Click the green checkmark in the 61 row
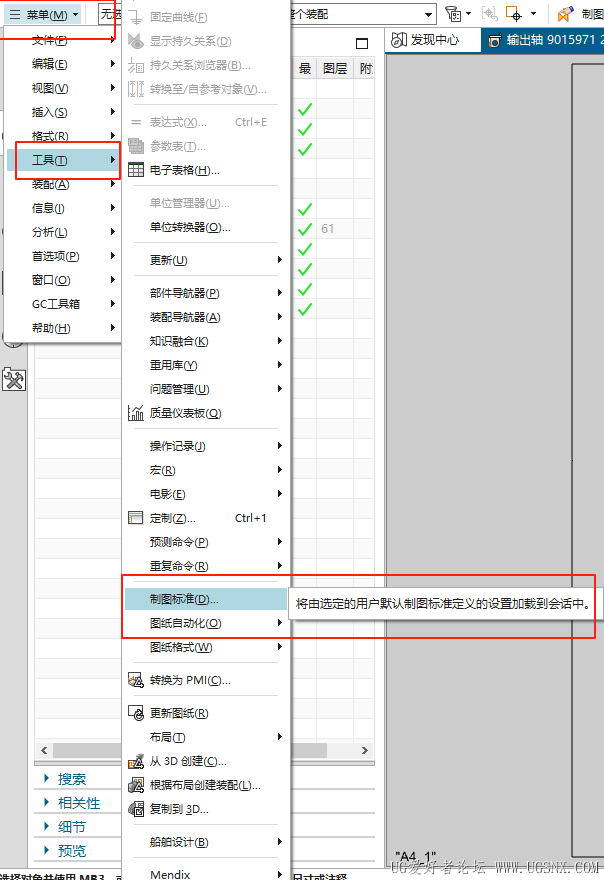 pos(305,229)
